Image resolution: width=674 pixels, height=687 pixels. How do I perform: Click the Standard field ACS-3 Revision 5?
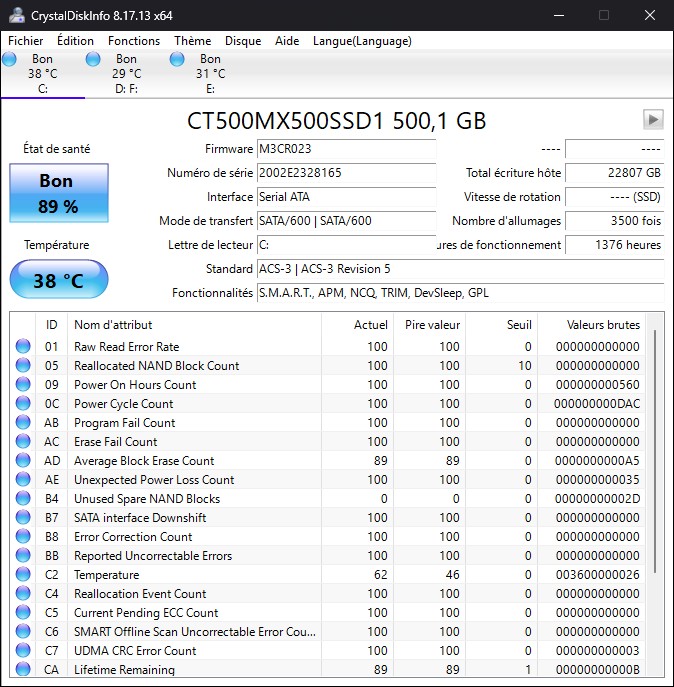click(461, 269)
